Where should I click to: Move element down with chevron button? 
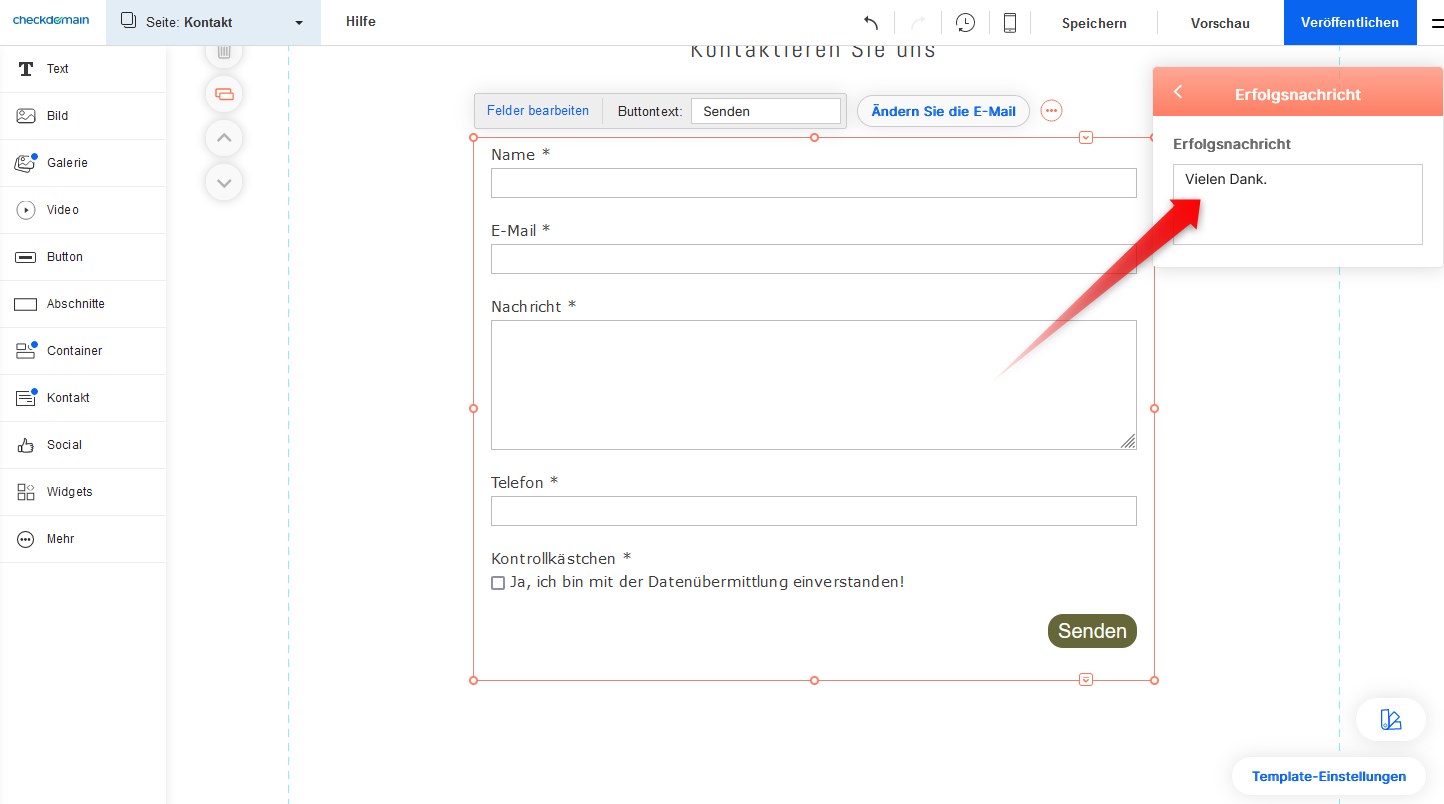click(x=224, y=182)
